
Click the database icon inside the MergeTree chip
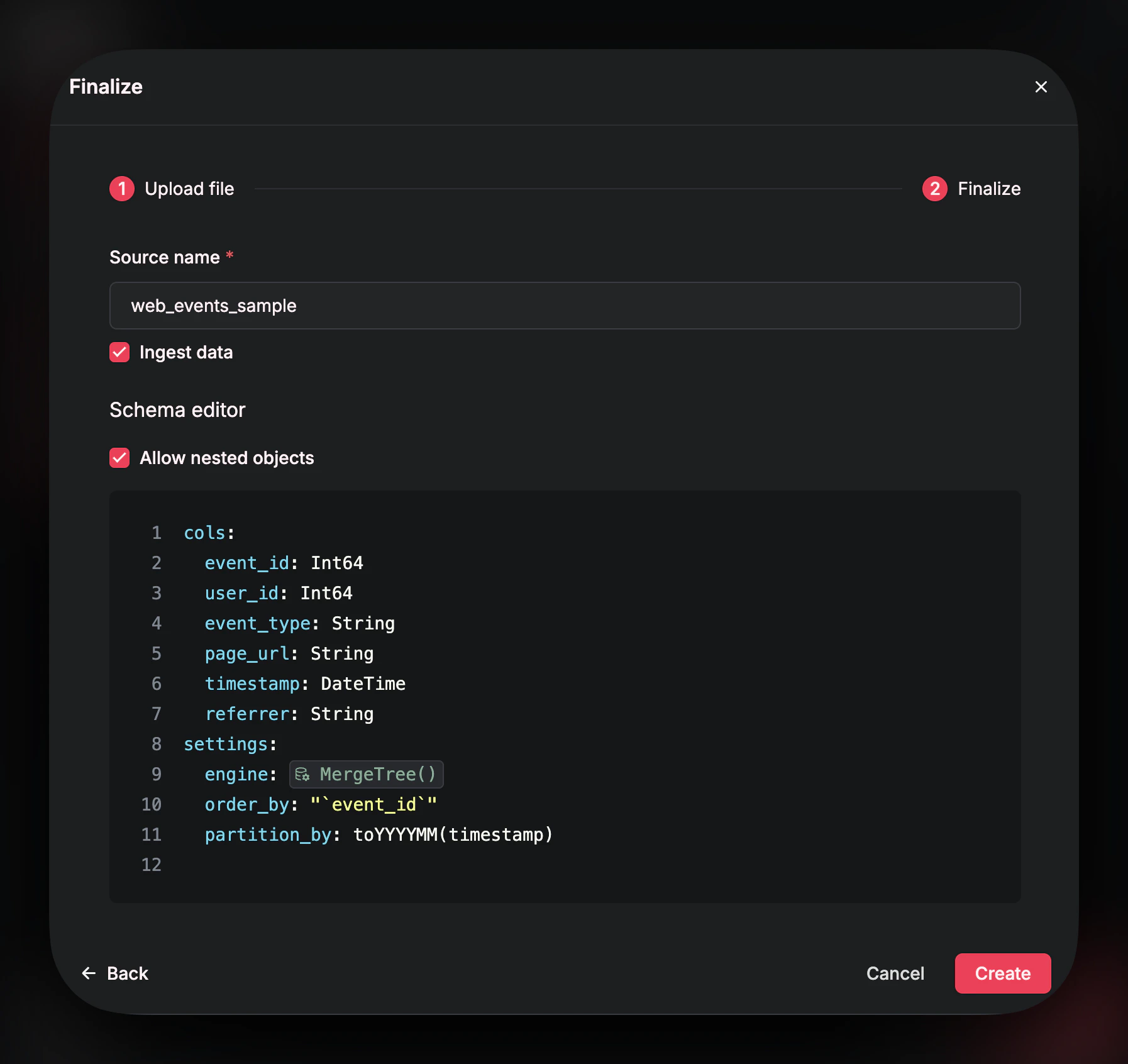point(302,774)
